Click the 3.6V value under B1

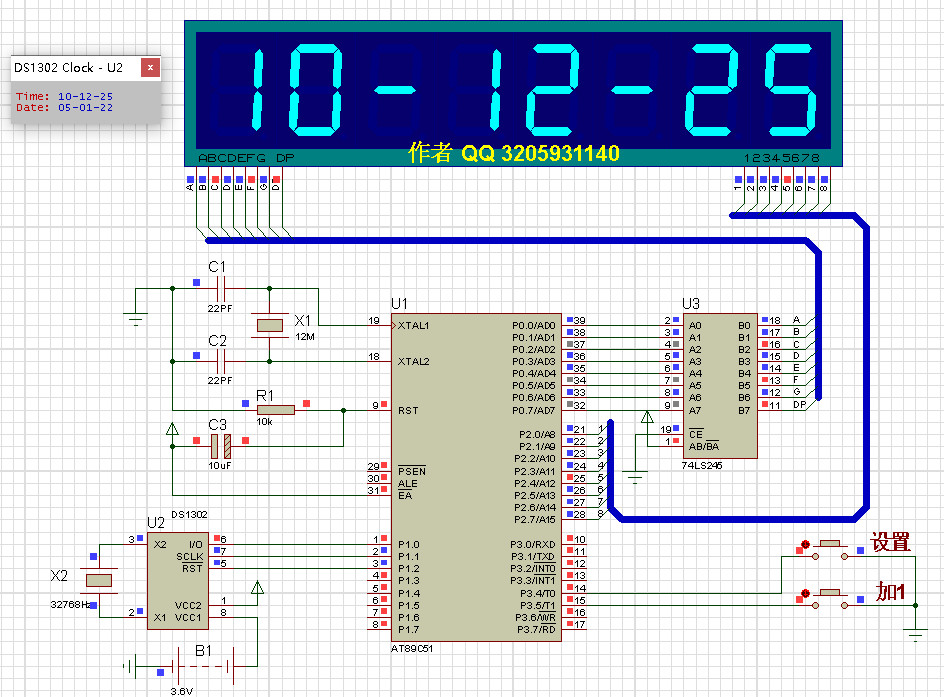point(182,692)
